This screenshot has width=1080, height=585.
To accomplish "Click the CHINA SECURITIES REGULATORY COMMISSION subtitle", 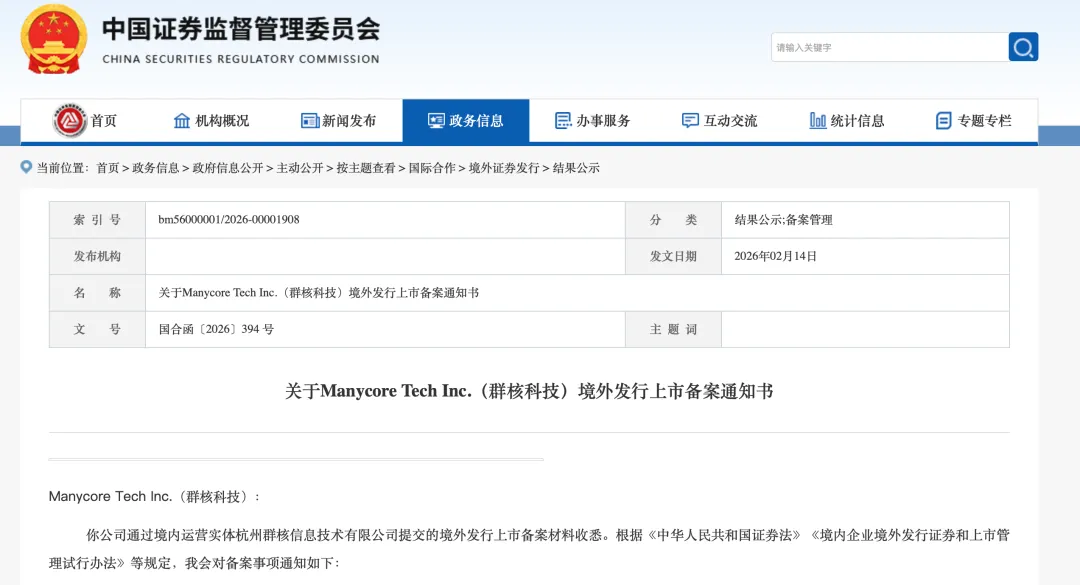I will coord(241,59).
